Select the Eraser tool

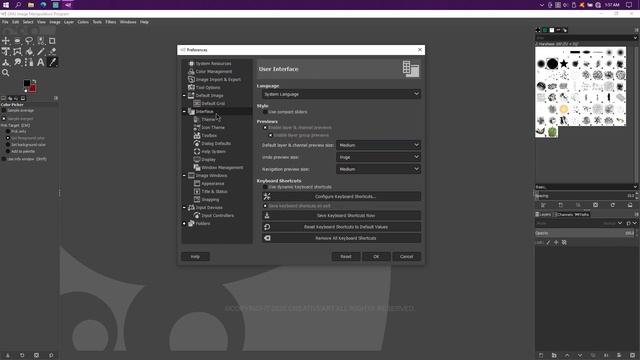point(52,51)
